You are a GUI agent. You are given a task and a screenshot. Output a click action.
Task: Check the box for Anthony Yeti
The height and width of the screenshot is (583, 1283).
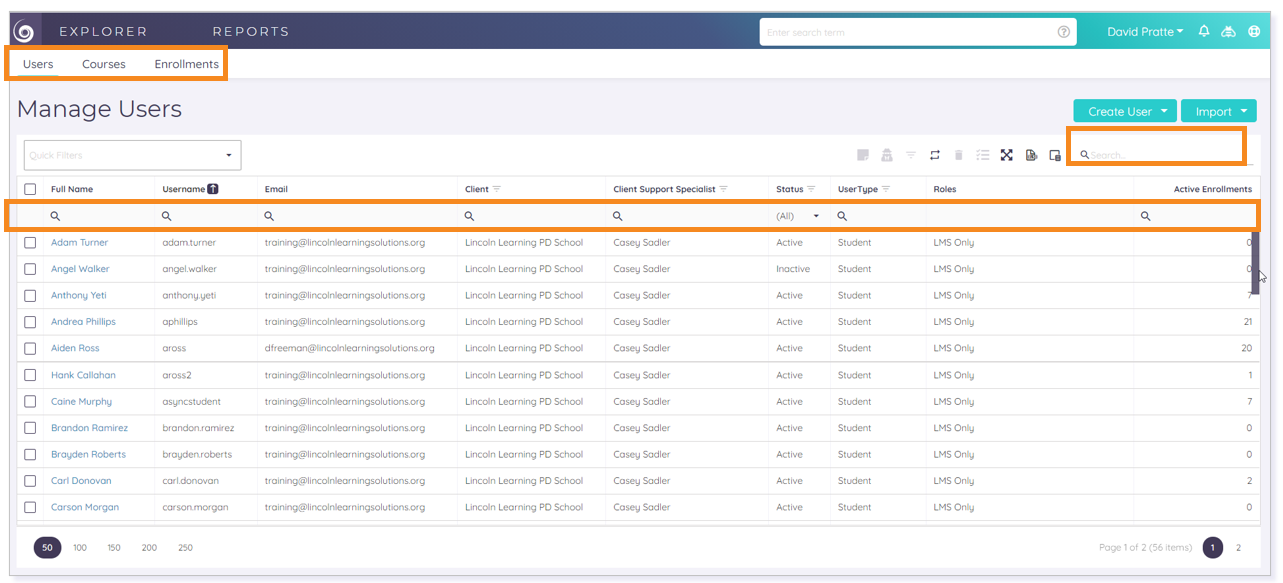pos(30,296)
